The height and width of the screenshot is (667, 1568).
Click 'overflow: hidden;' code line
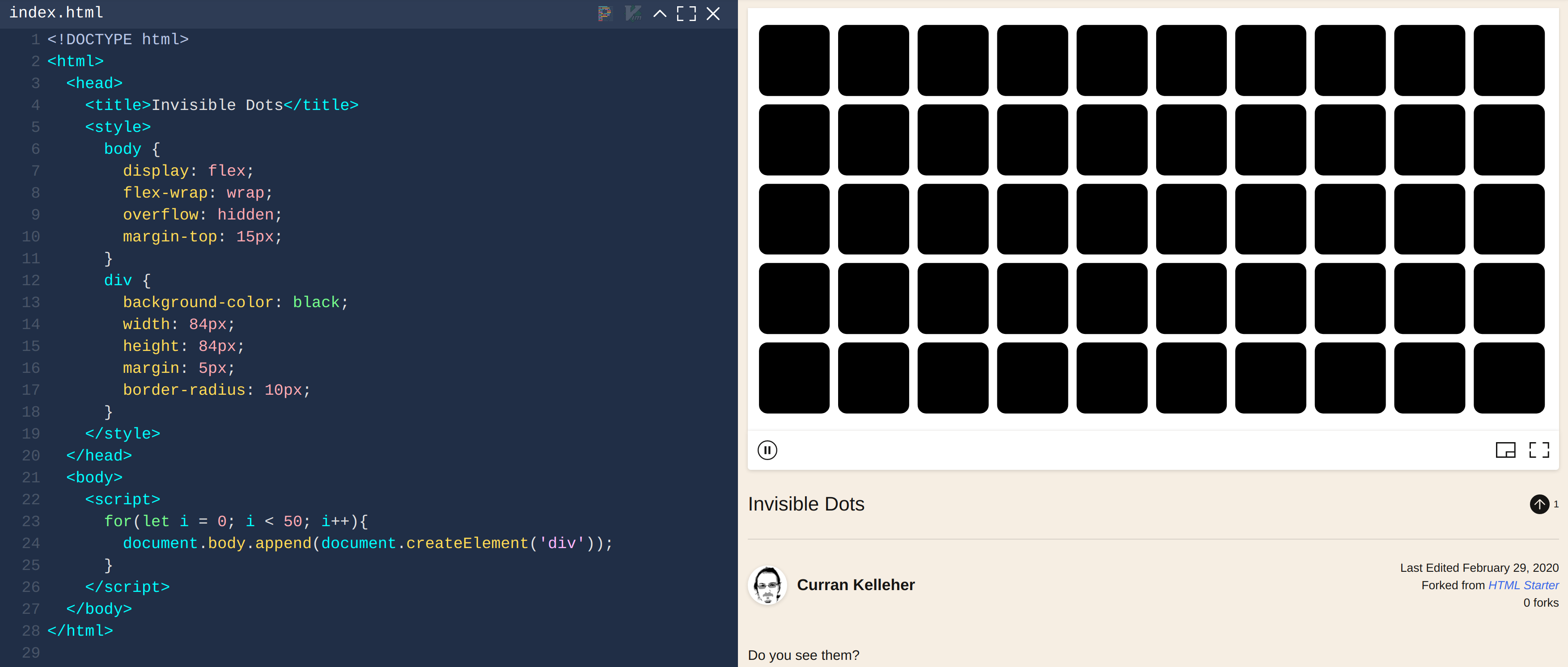pyautogui.click(x=202, y=215)
